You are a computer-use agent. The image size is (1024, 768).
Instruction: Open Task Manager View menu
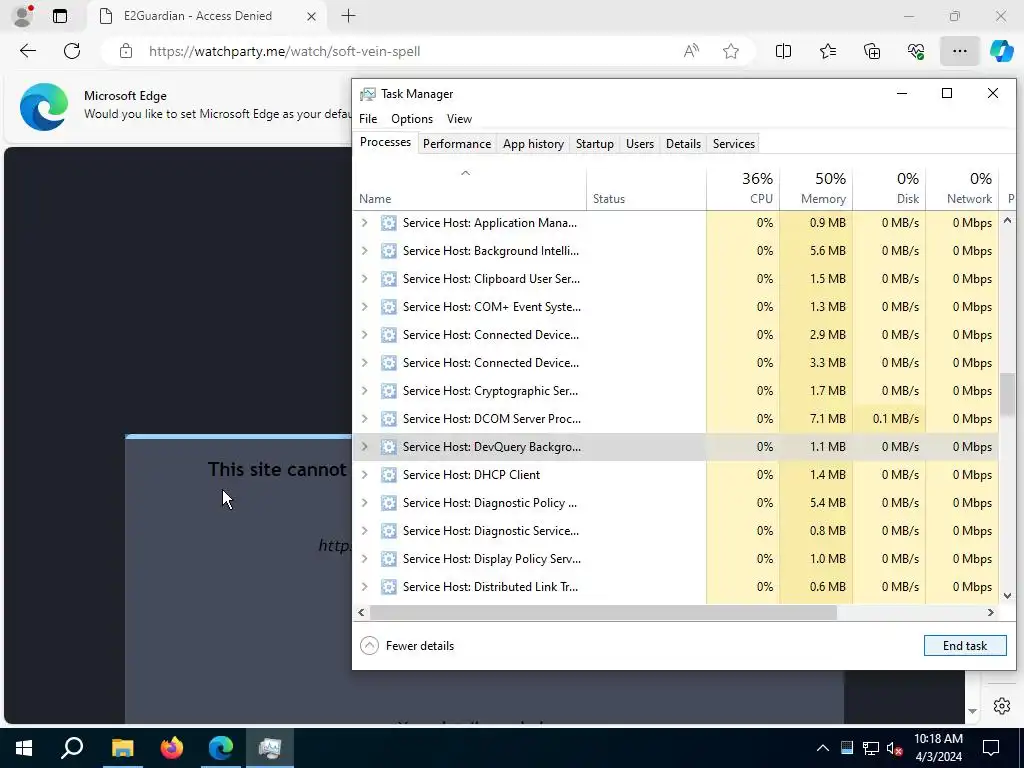pyautogui.click(x=459, y=119)
